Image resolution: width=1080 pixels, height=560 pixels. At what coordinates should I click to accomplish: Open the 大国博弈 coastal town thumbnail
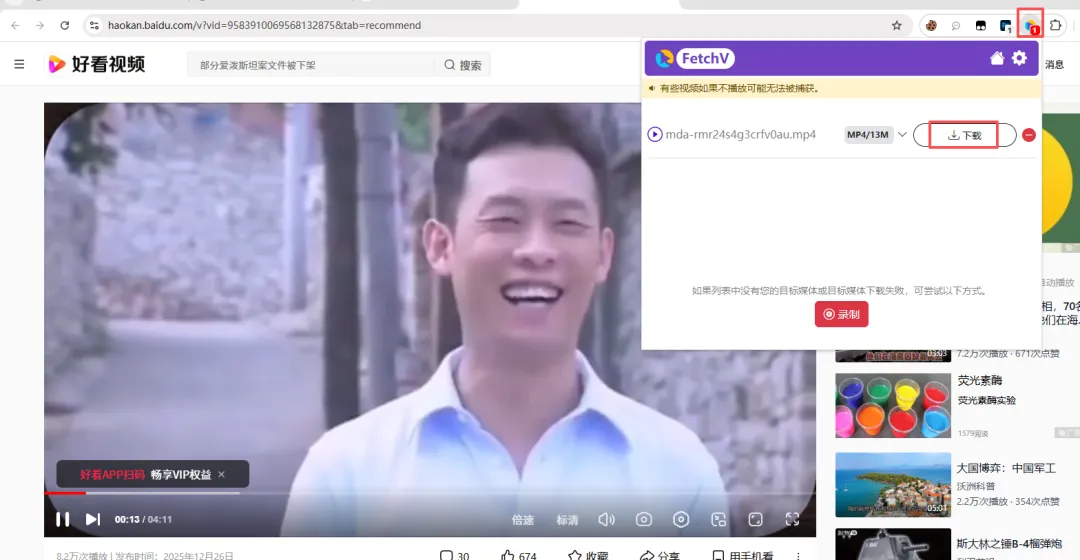pyautogui.click(x=893, y=484)
